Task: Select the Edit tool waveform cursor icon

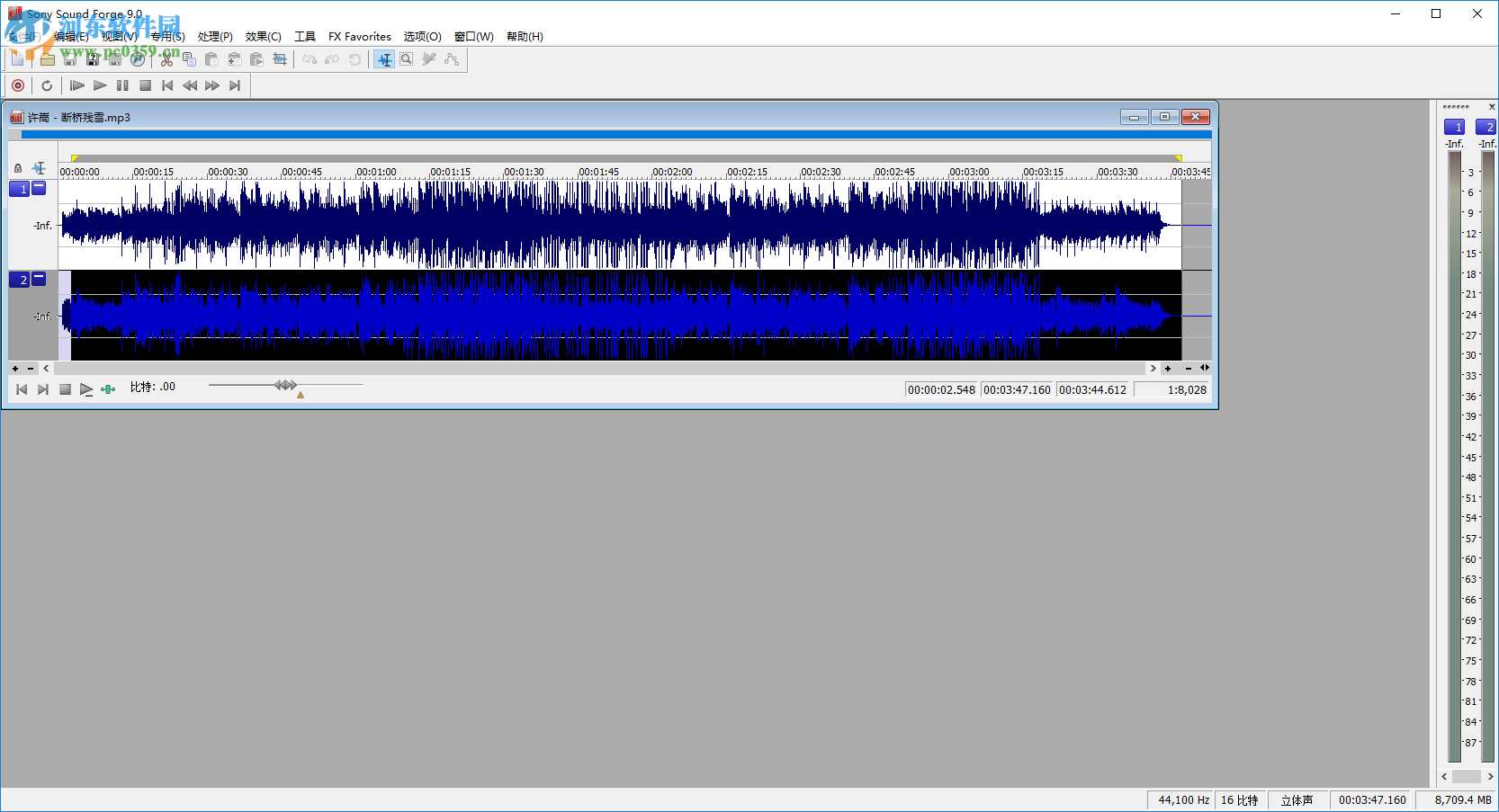Action: 384,59
